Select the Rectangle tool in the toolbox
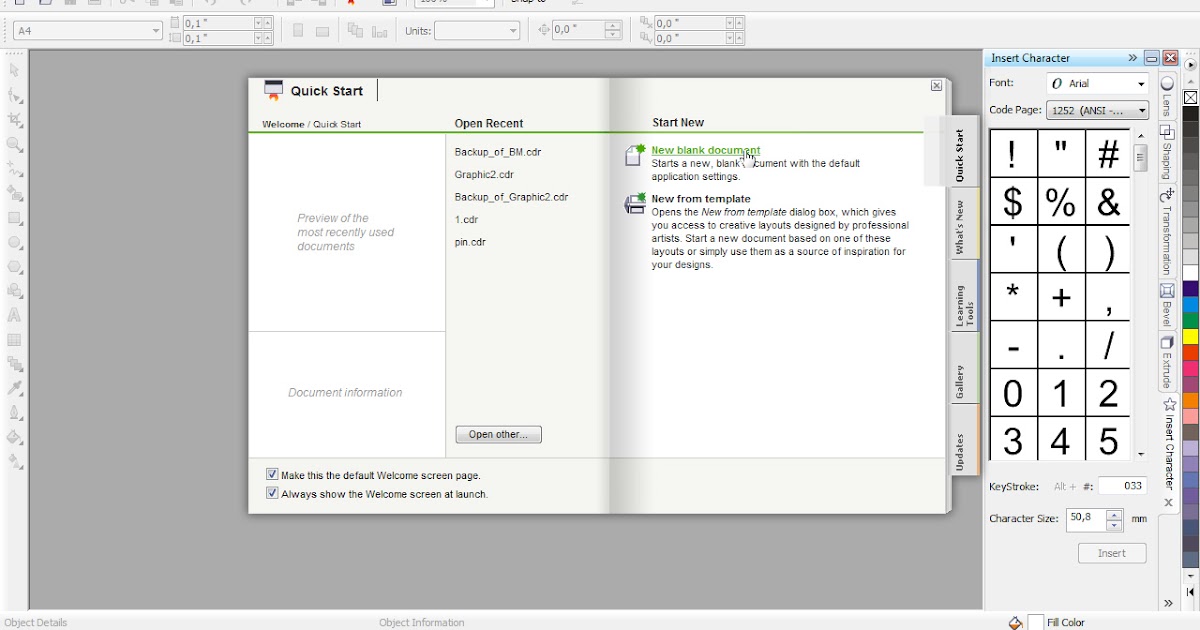 (x=15, y=218)
